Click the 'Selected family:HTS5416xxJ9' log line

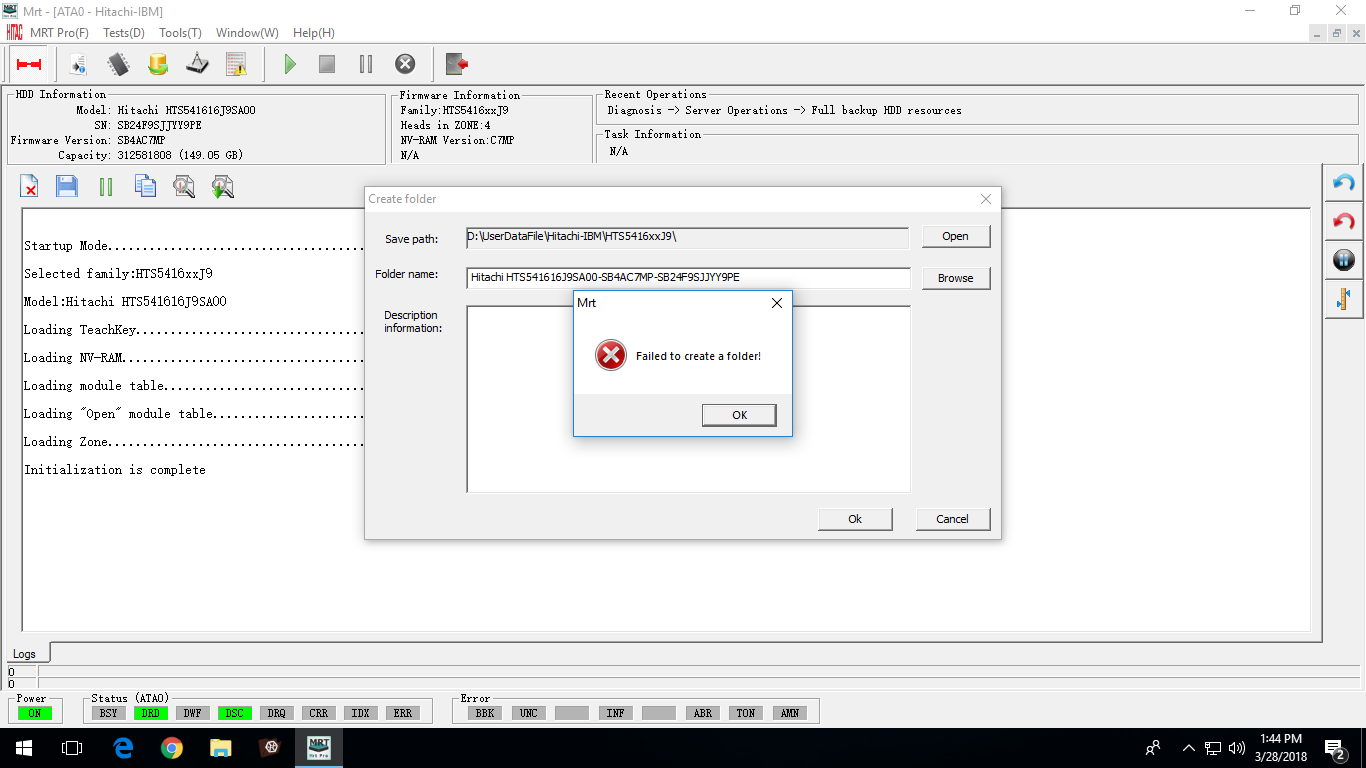118,273
